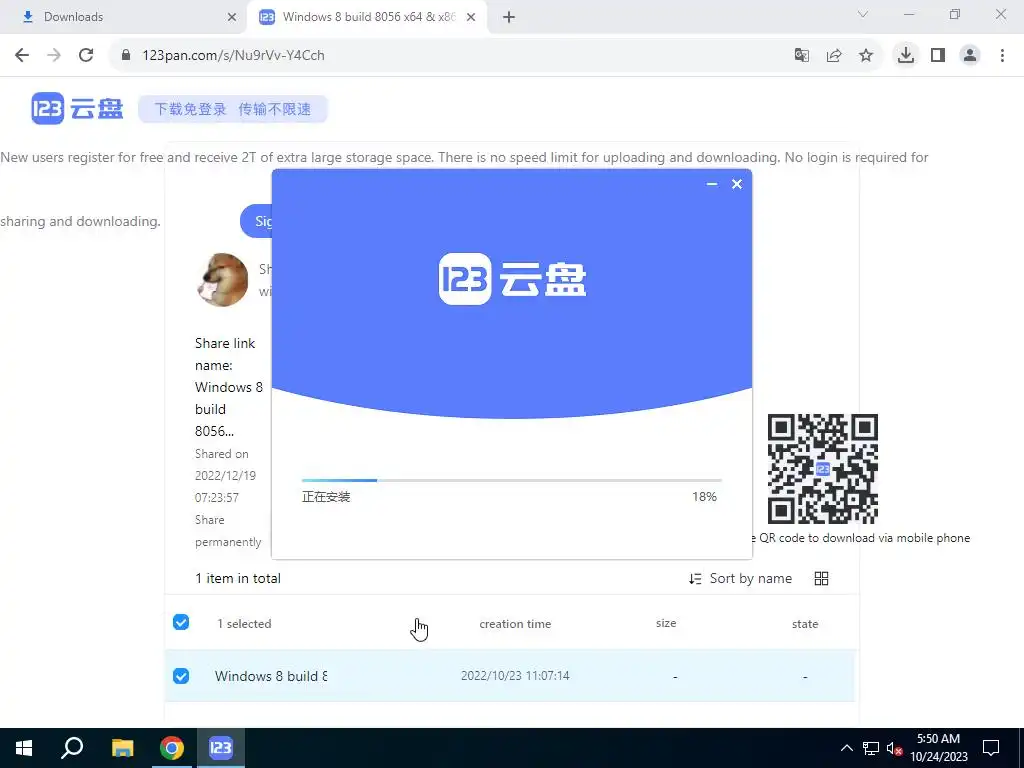Bookmark this page with the star
This screenshot has width=1024, height=768.
(866, 56)
